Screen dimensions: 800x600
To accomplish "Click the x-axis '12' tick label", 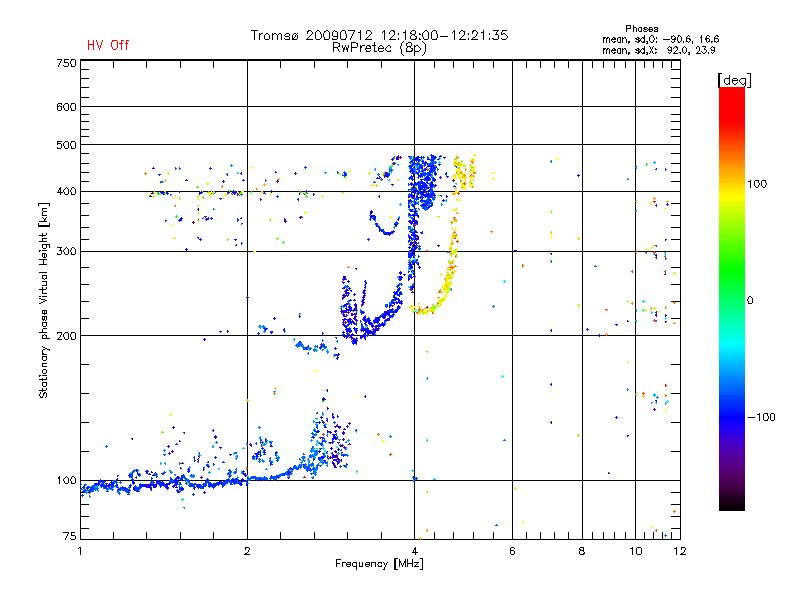I will click(x=680, y=551).
